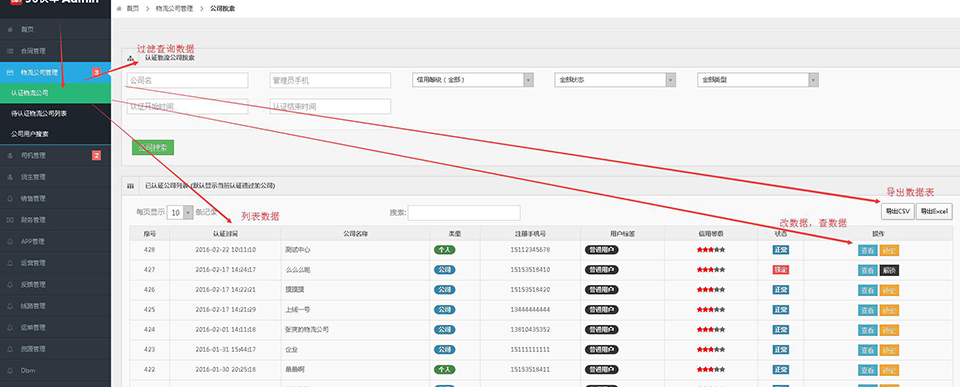
Task: Click the red badge 3 on 物流公司管理
Action: (x=96, y=72)
